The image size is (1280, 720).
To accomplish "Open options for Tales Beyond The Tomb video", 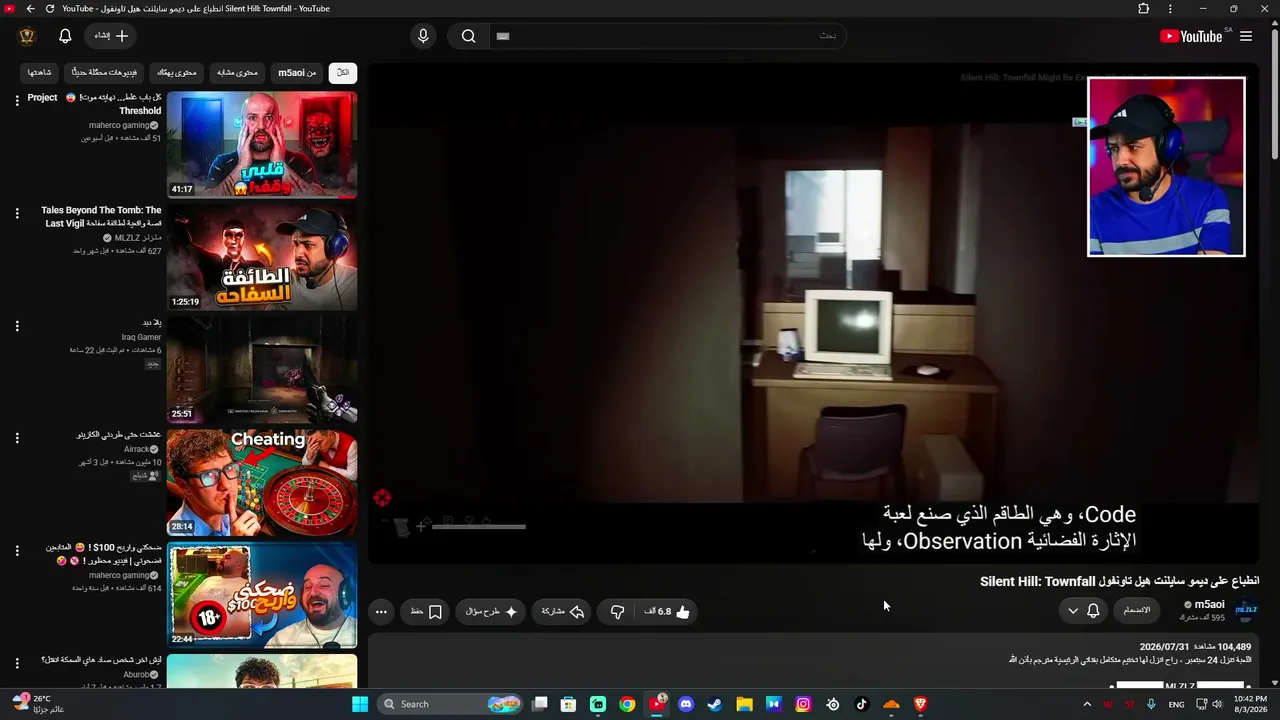I will pyautogui.click(x=17, y=213).
